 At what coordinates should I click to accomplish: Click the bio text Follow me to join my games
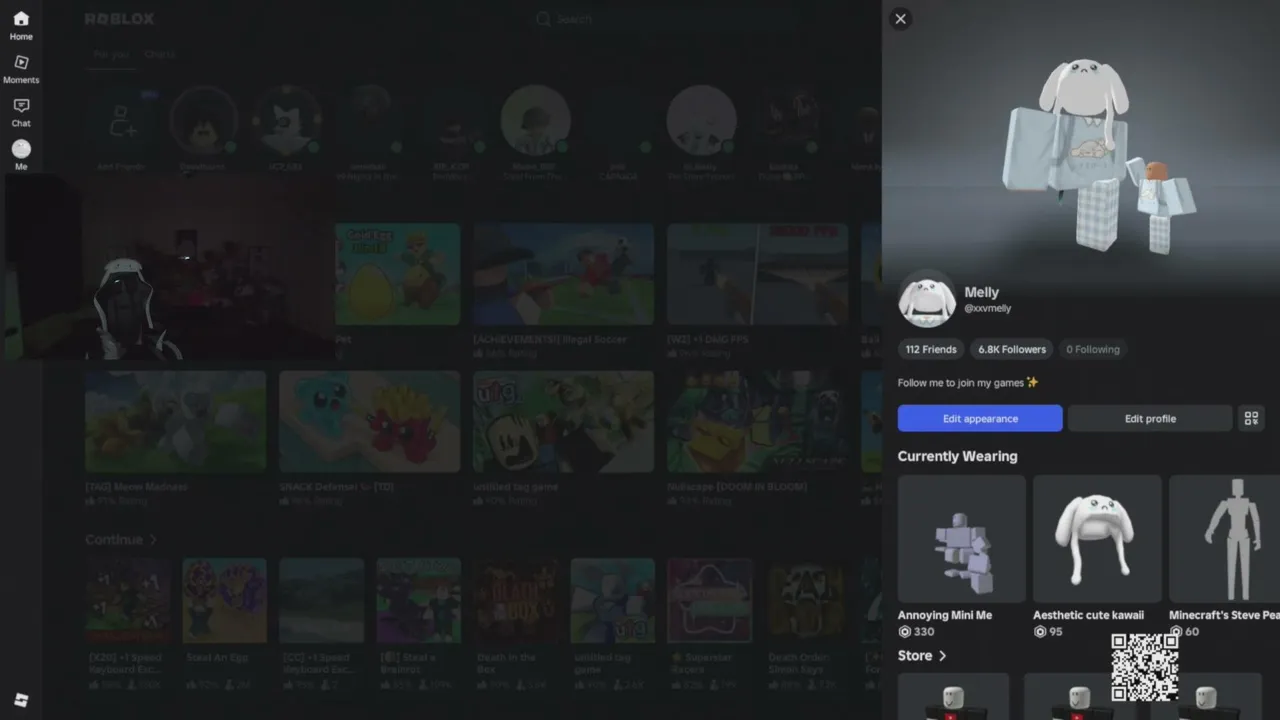coord(968,383)
